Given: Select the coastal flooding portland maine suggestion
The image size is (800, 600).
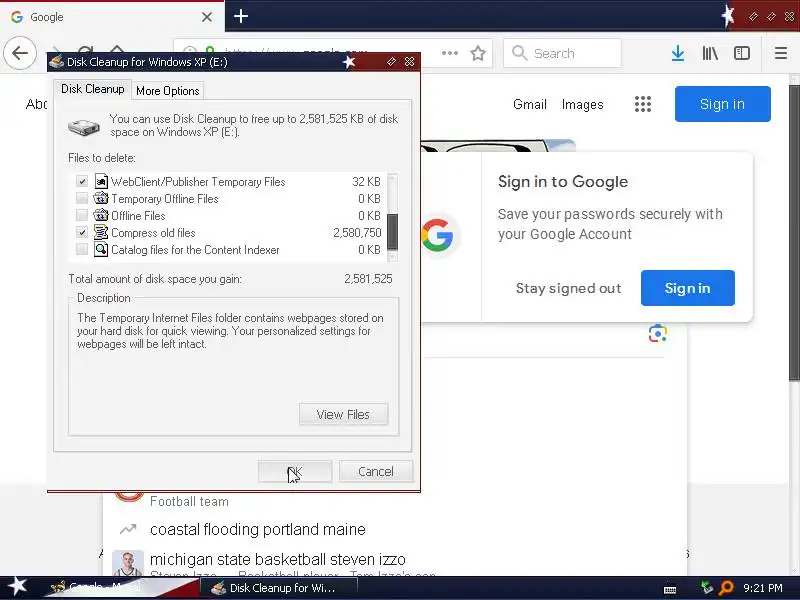Looking at the screenshot, I should [257, 530].
